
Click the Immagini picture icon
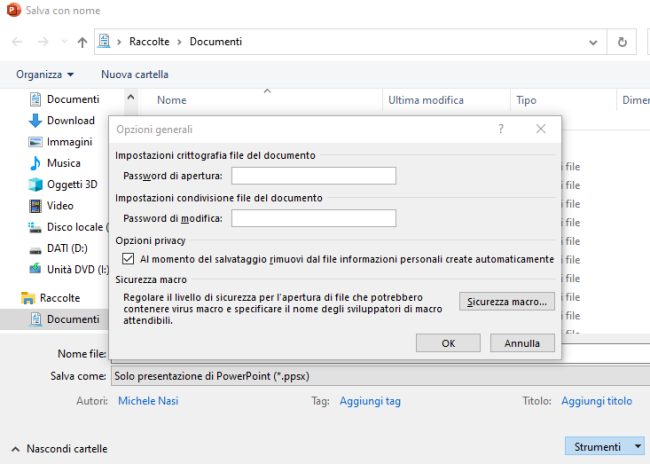[35, 142]
